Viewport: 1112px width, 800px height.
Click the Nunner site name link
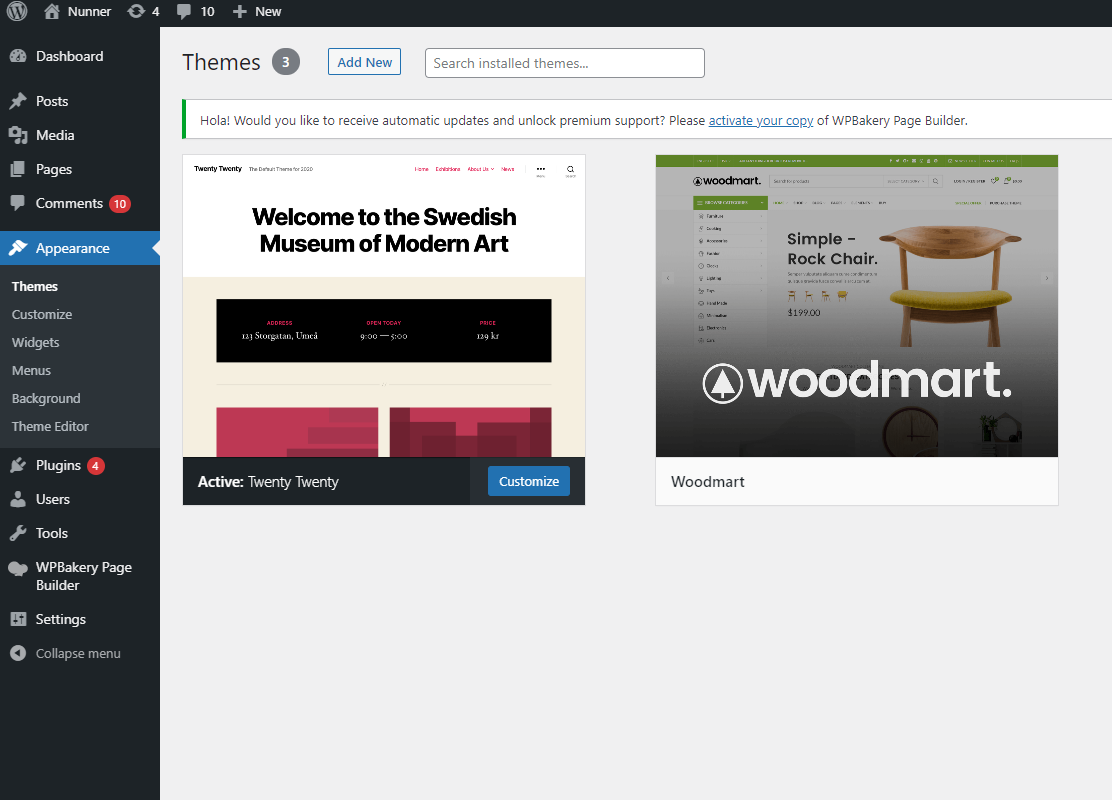(89, 11)
